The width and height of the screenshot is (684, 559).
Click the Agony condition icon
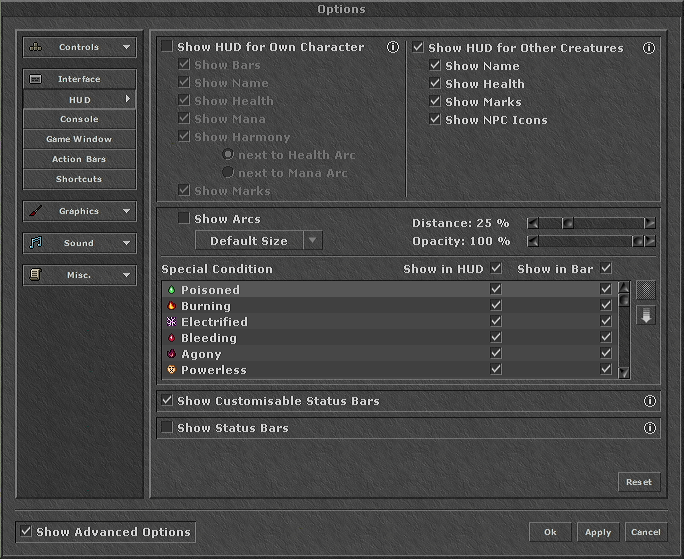[x=171, y=354]
